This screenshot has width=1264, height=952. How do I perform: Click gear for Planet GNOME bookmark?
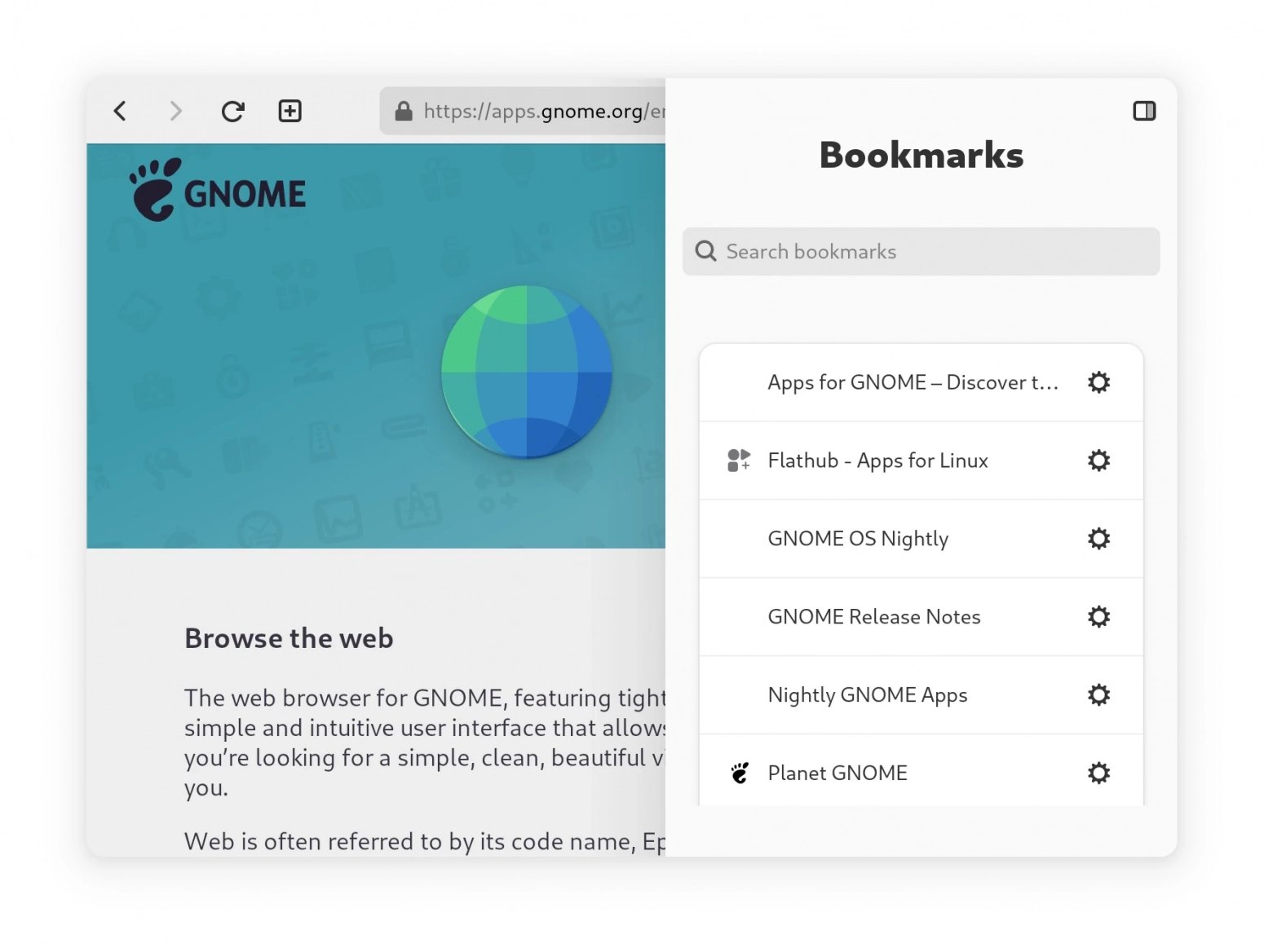pos(1098,773)
